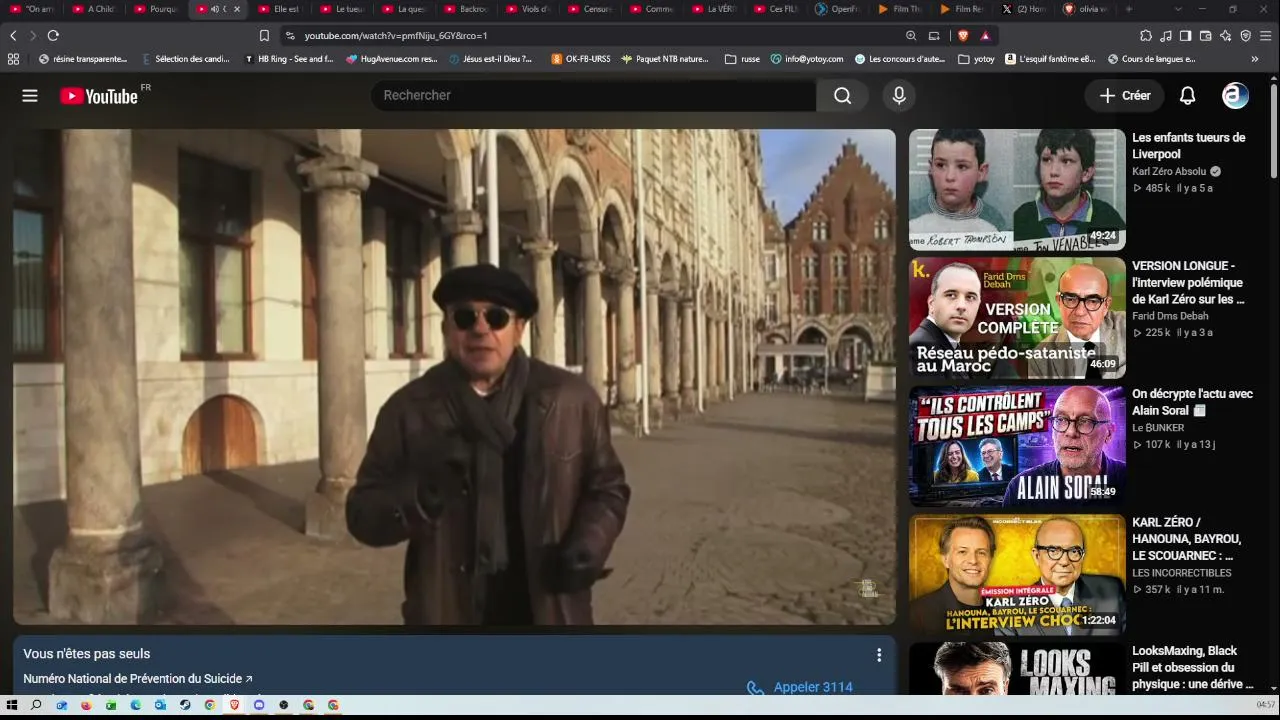Image resolution: width=1280 pixels, height=720 pixels.
Task: Open the Brave Wallet icon
Action: click(x=1205, y=35)
